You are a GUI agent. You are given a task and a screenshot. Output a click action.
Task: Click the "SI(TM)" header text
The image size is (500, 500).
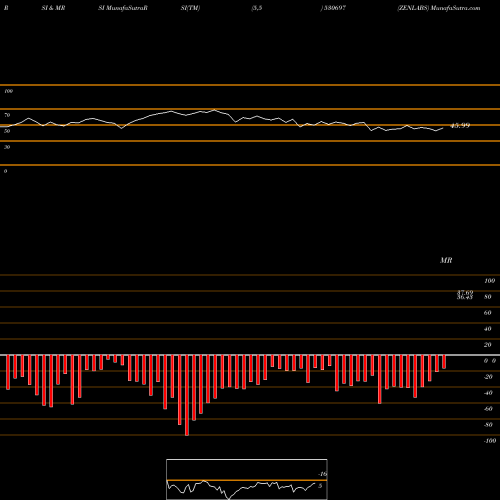click(190, 8)
